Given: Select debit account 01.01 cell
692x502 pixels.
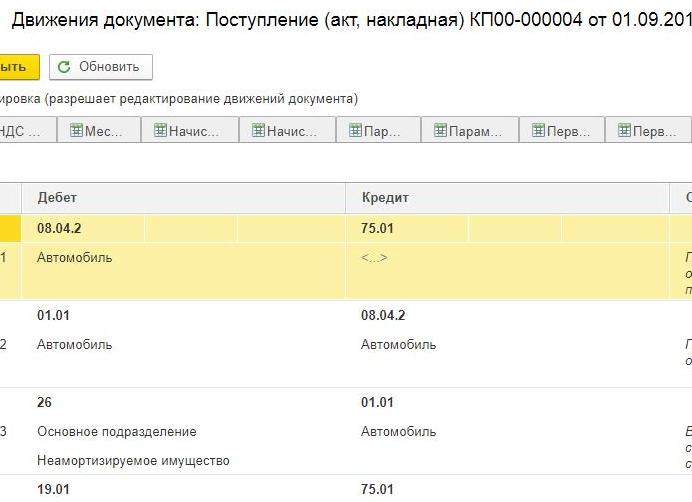Looking at the screenshot, I should (53, 315).
